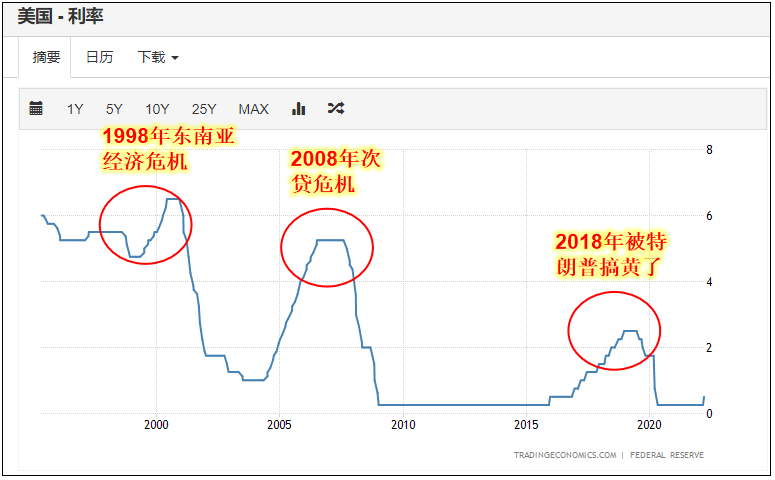Switch to the 摘要 tab

[46, 57]
